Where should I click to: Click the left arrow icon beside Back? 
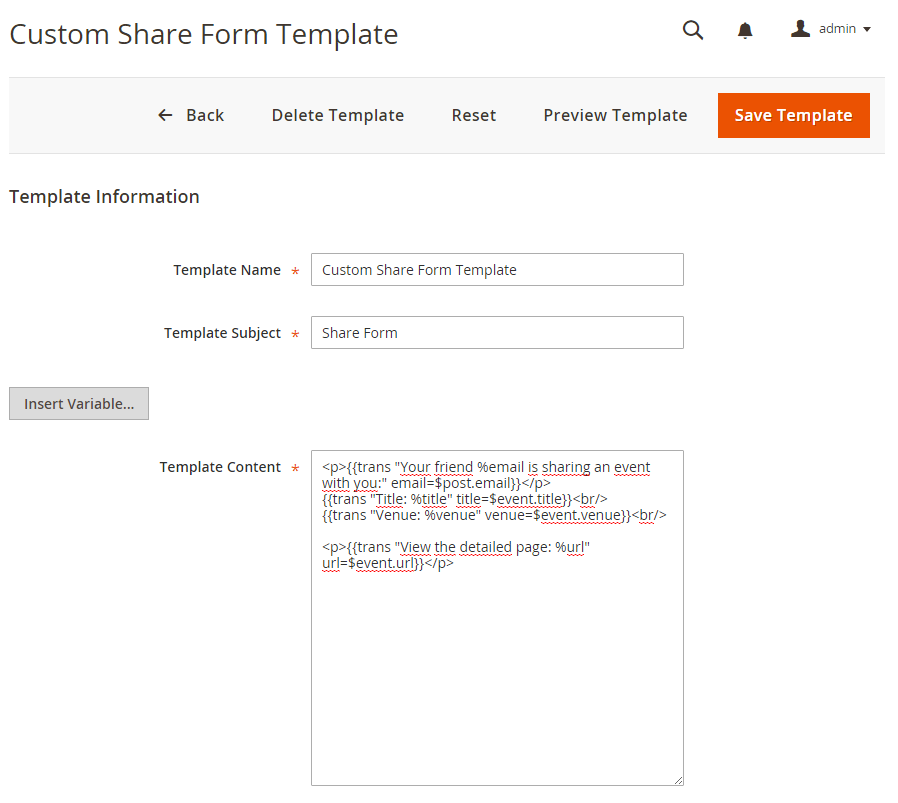[x=165, y=115]
